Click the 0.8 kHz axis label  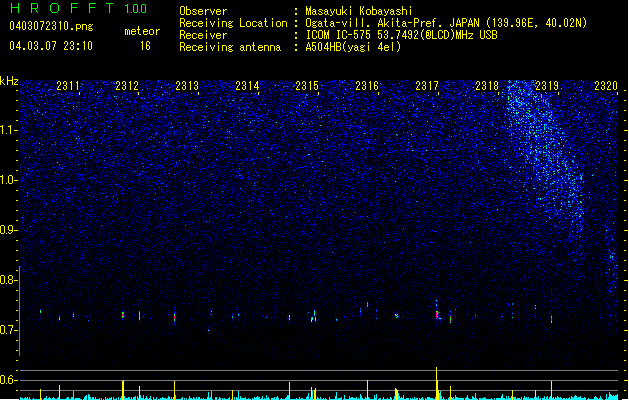coord(8,280)
